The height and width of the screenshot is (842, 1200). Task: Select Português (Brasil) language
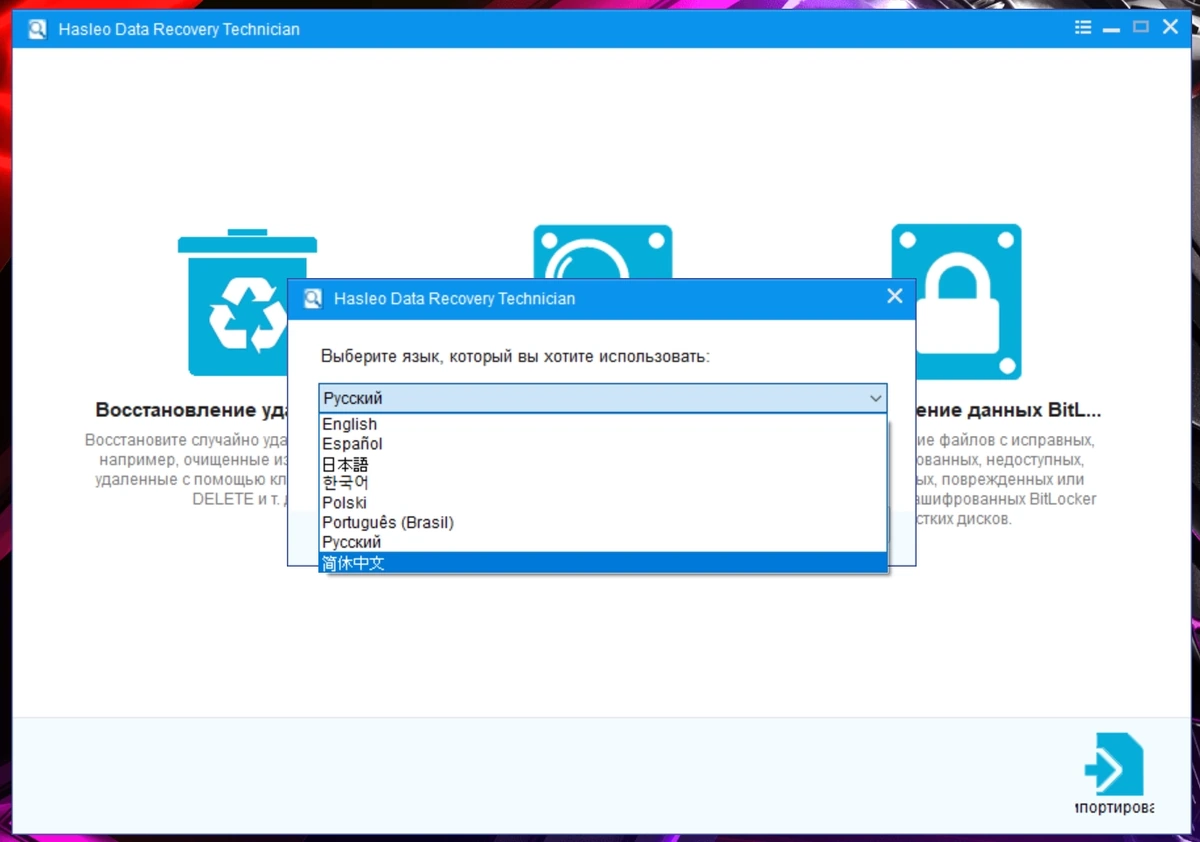[603, 523]
